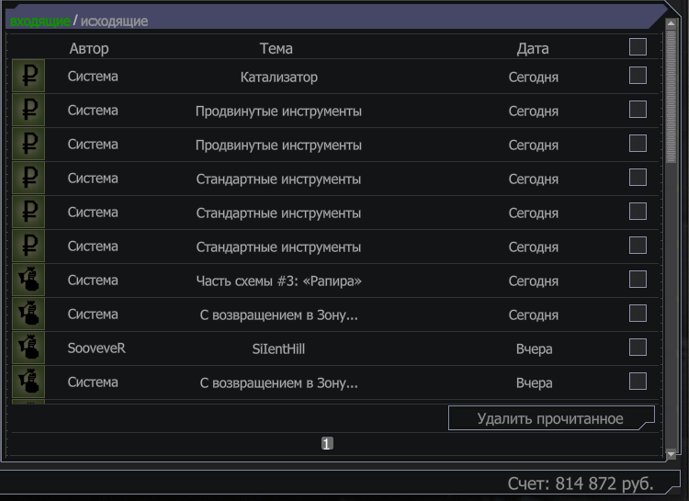The height and width of the screenshot is (501, 689).
Task: Select the checkbox for the SiIentHill message
Action: 638,347
